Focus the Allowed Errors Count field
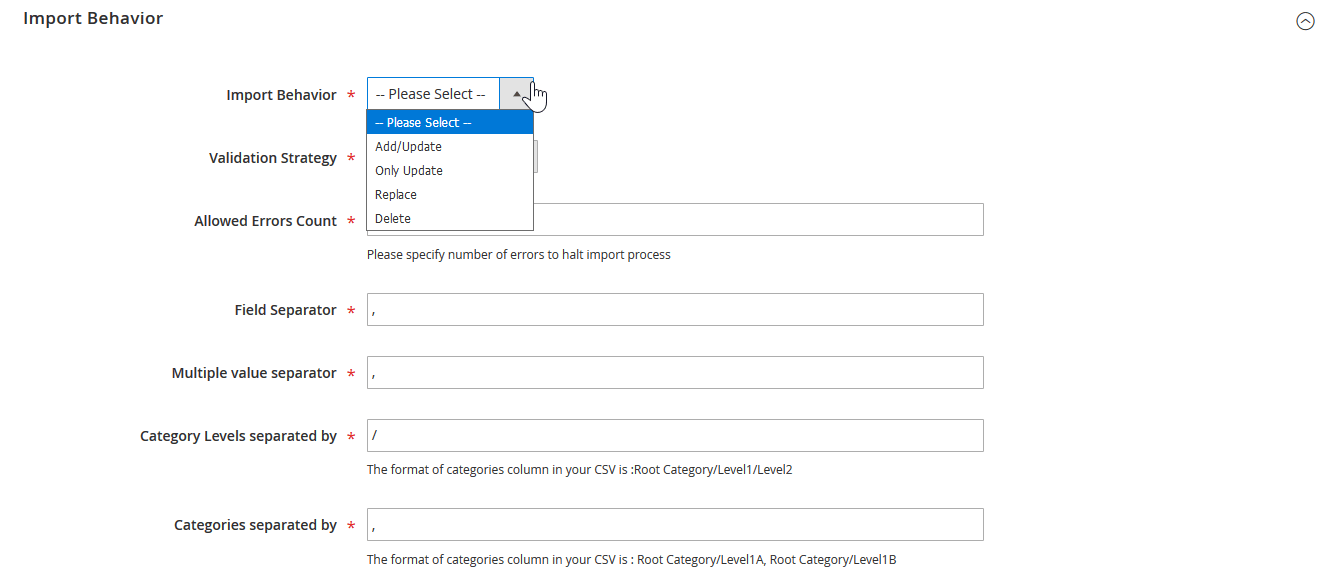The height and width of the screenshot is (580, 1335). point(758,220)
